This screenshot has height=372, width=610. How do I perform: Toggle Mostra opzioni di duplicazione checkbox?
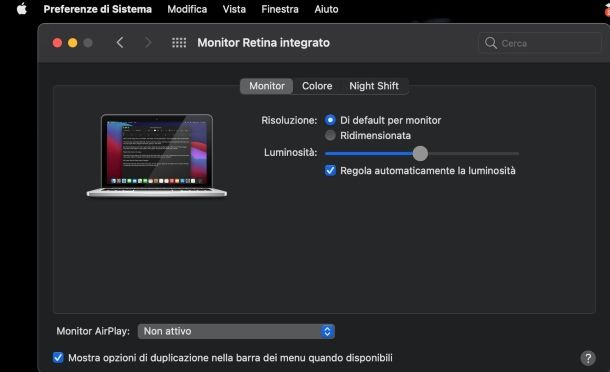click(58, 358)
